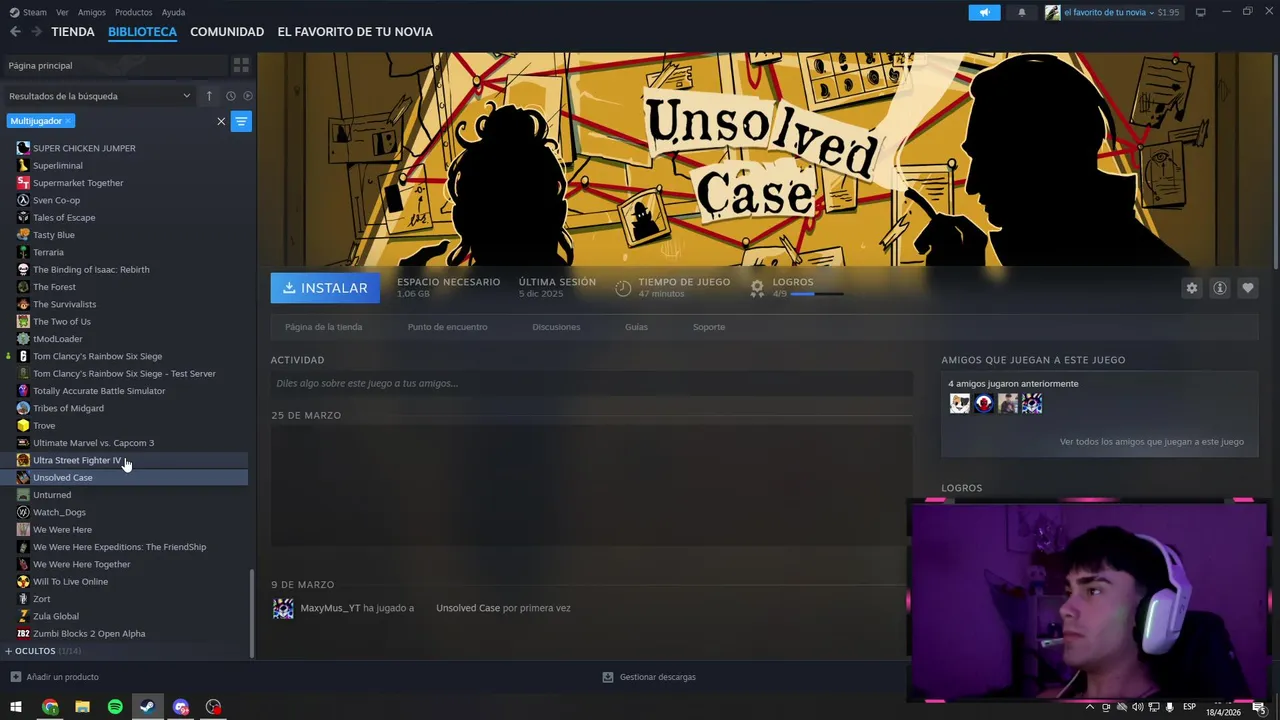
Task: Click the activity input Diles algo sobre este juego
Action: click(591, 383)
